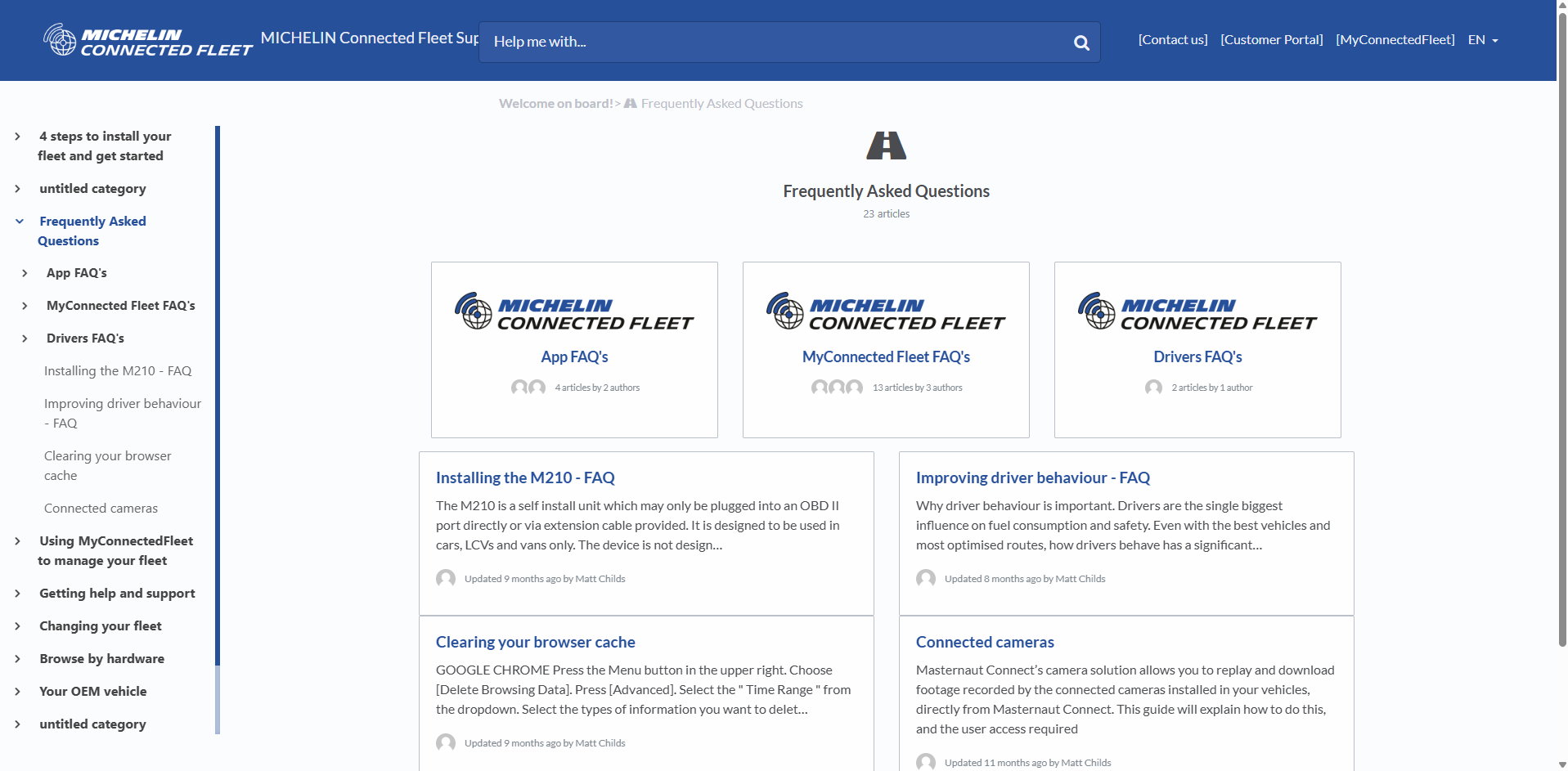Viewport: 1568px width, 771px height.
Task: Click 'MICHELIN Connected Fleet Sup' header title text
Action: (x=370, y=38)
